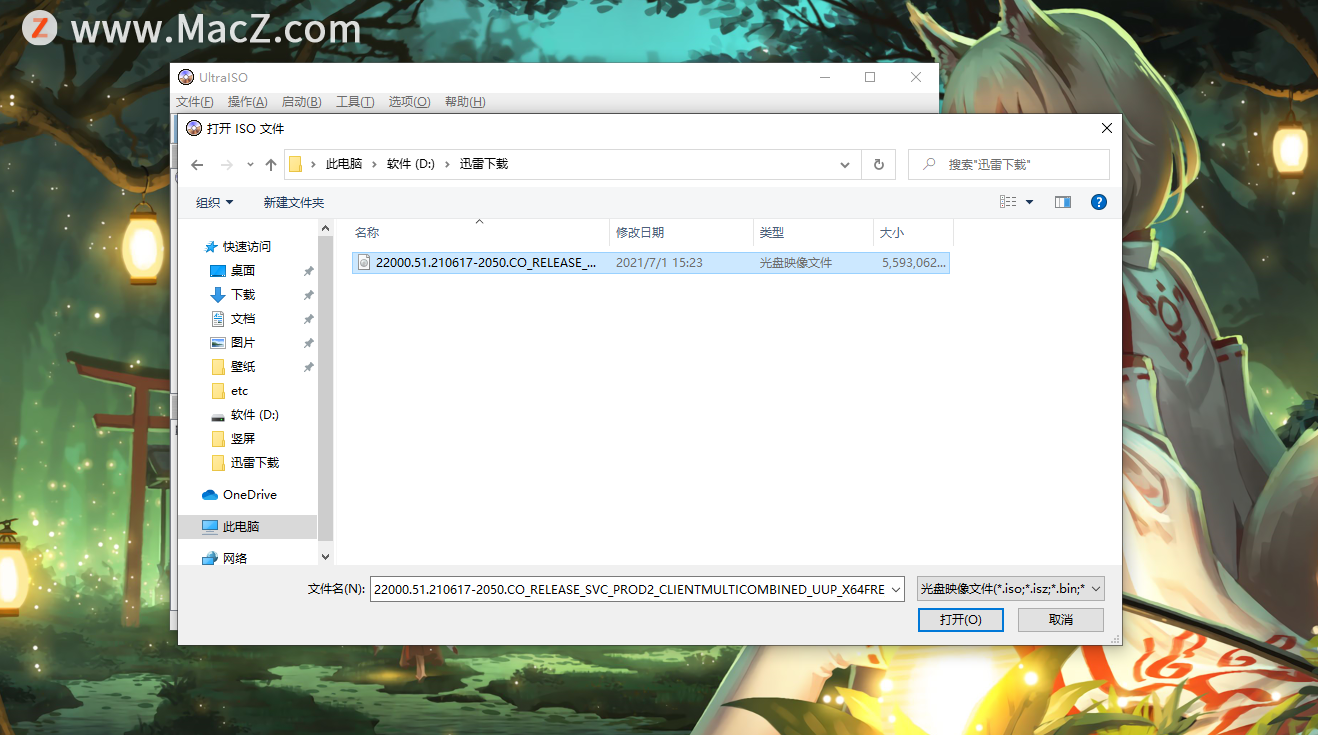1318x735 pixels.
Task: Open the 工具(T) menu in UltraISO
Action: tap(355, 102)
